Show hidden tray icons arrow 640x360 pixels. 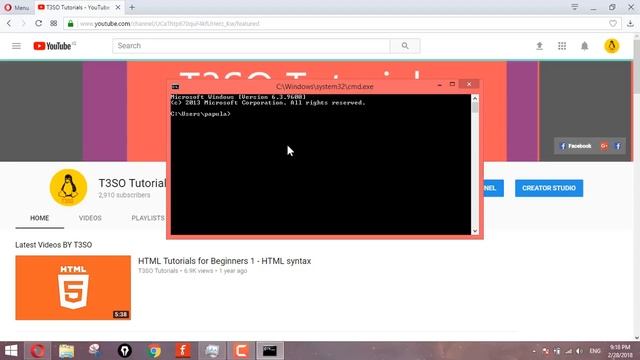pyautogui.click(x=534, y=351)
